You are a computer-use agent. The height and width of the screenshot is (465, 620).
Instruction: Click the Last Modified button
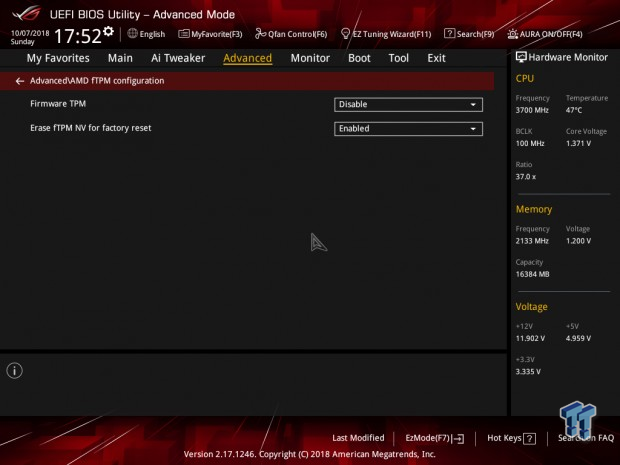(x=358, y=438)
